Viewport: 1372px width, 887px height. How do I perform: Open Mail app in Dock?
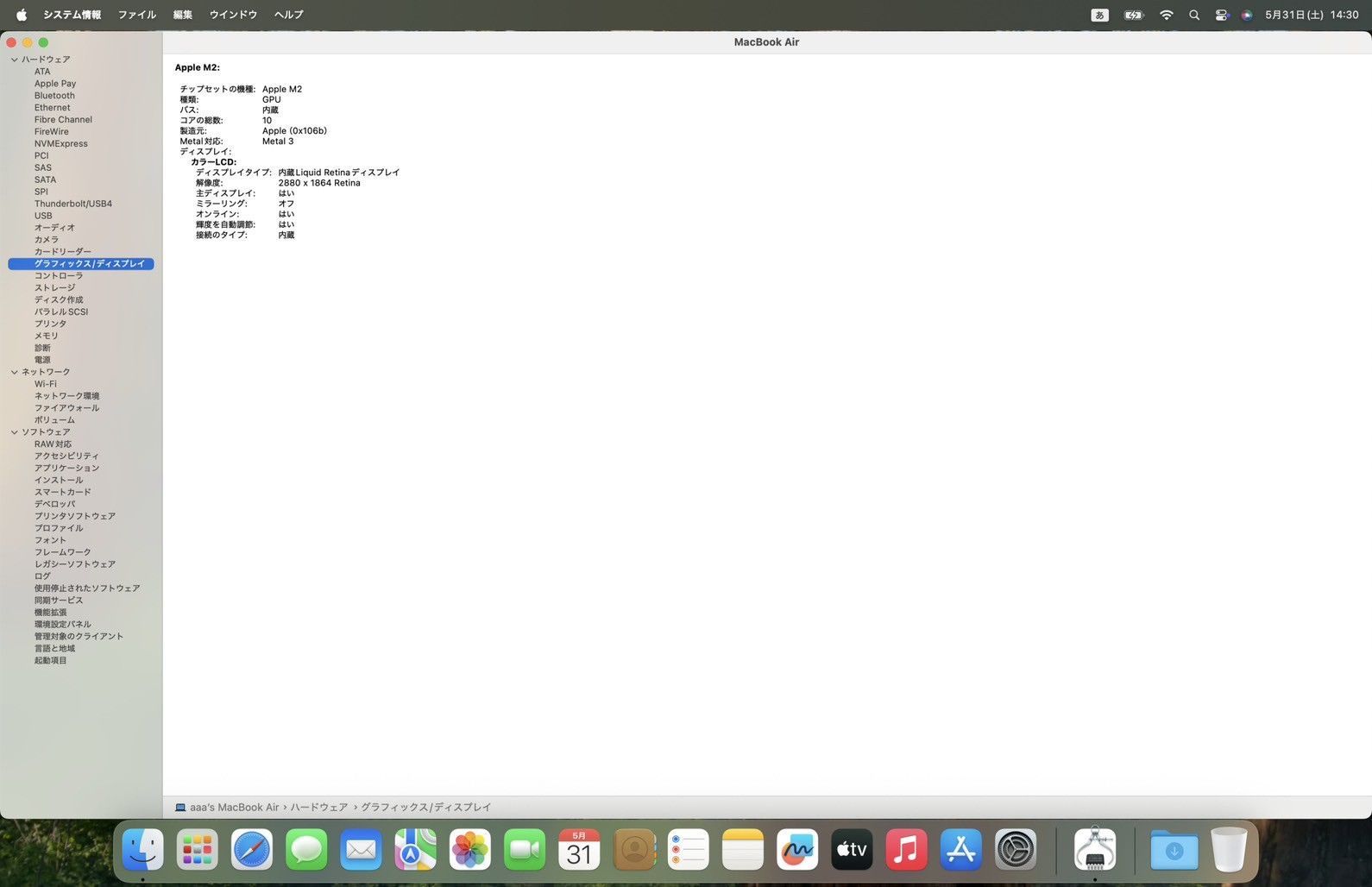coord(361,850)
